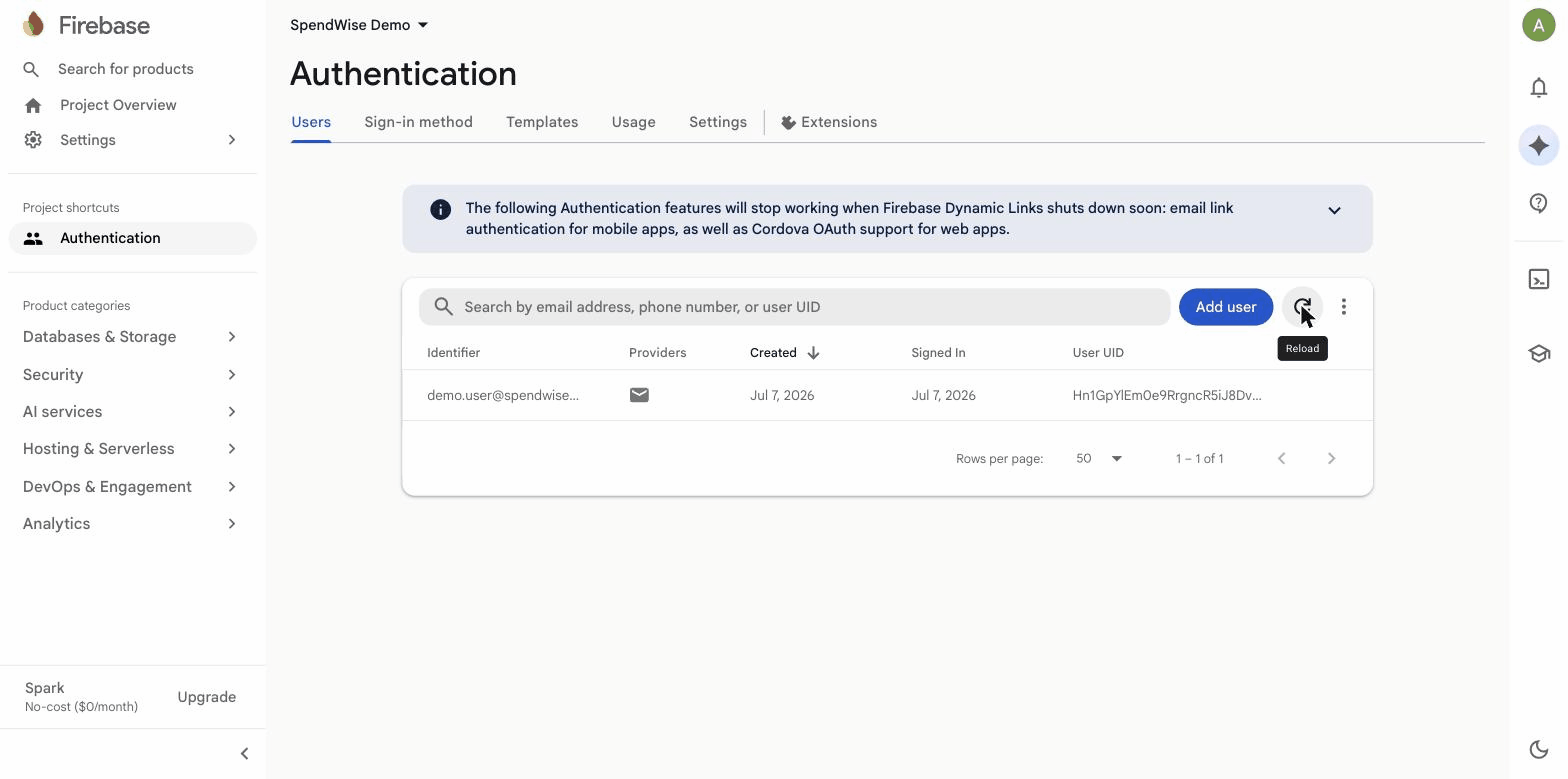Click the Extensions puzzle icon
The image size is (1568, 779).
tap(788, 123)
